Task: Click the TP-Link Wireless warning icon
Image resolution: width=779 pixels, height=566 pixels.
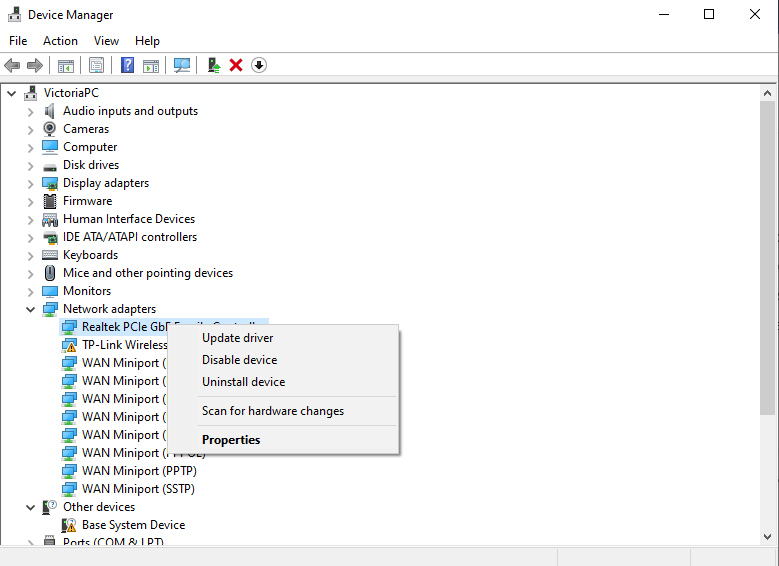Action: point(69,345)
